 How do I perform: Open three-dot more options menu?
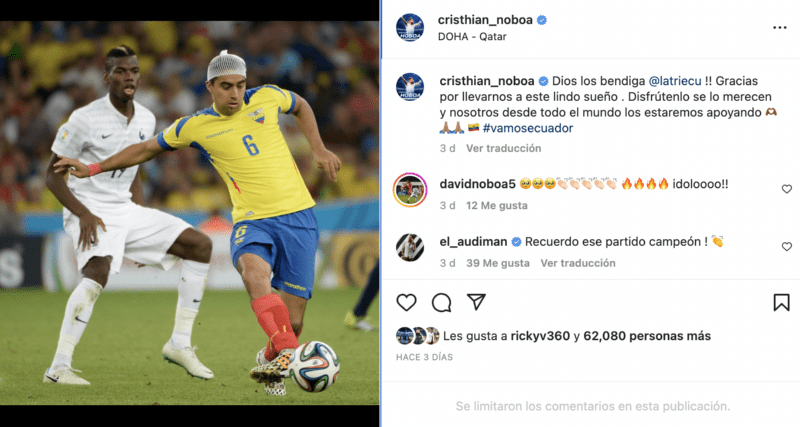[x=780, y=28]
